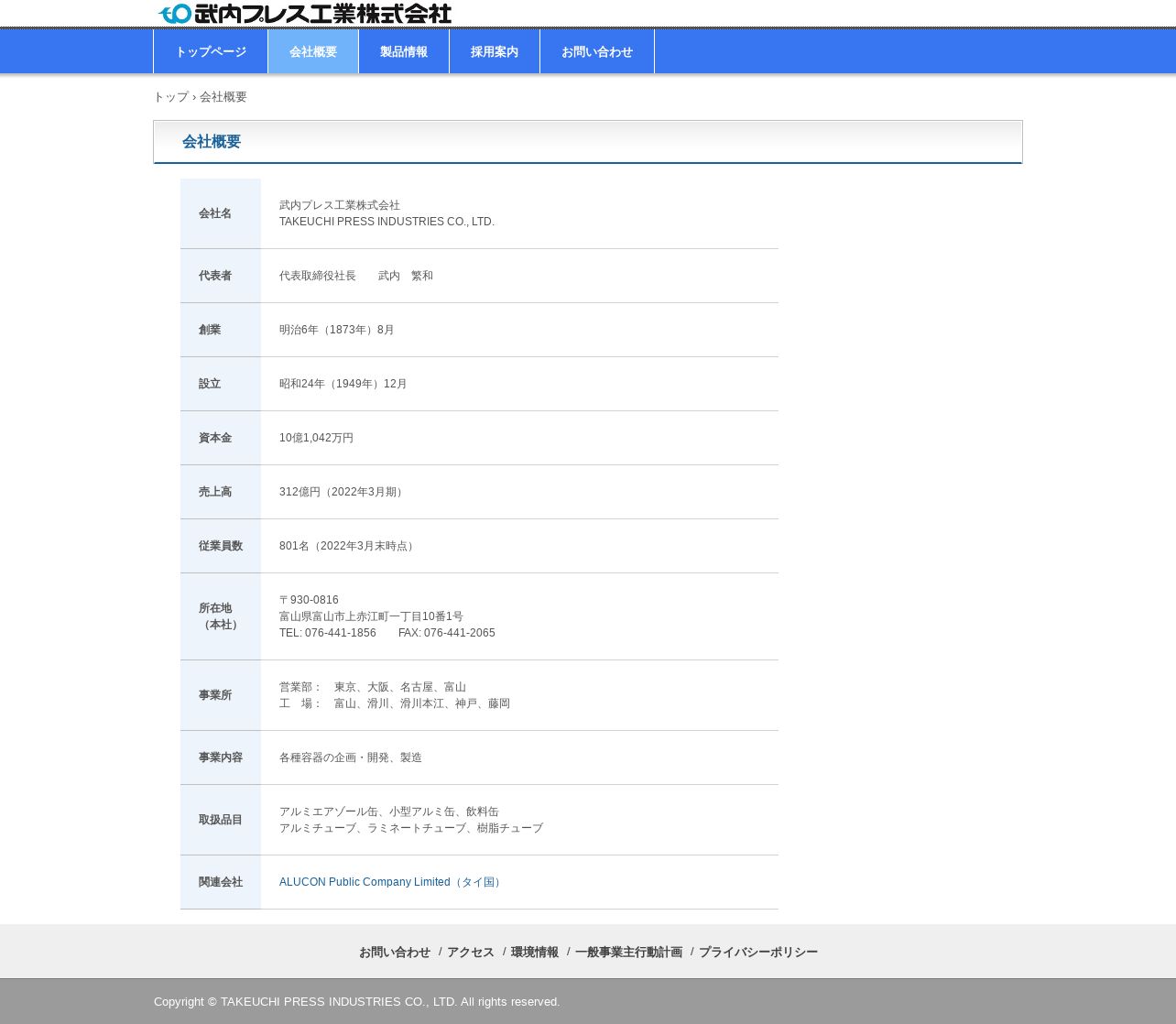Click the 創業 row label

(210, 330)
